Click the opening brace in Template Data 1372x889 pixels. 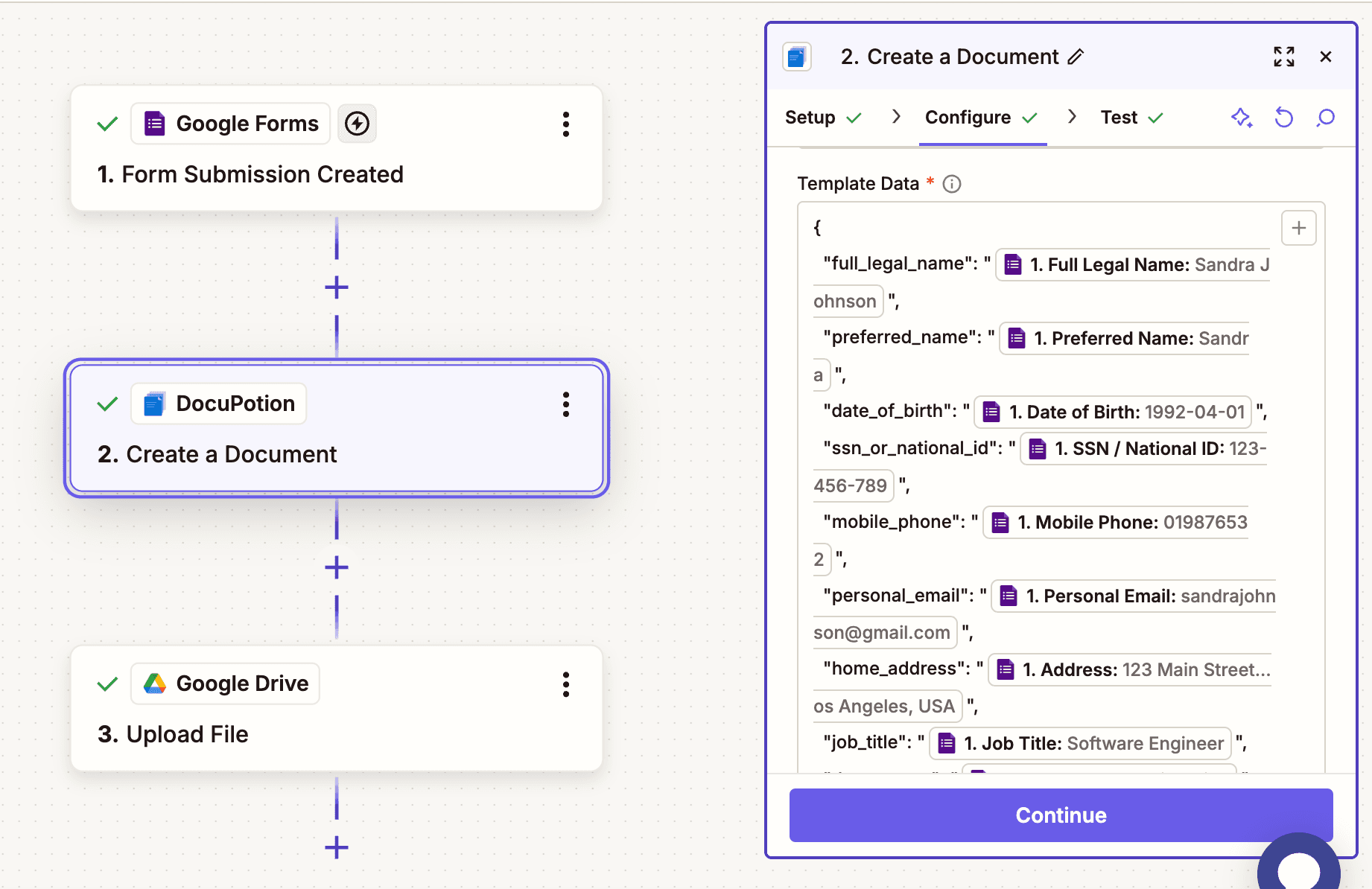(x=817, y=228)
